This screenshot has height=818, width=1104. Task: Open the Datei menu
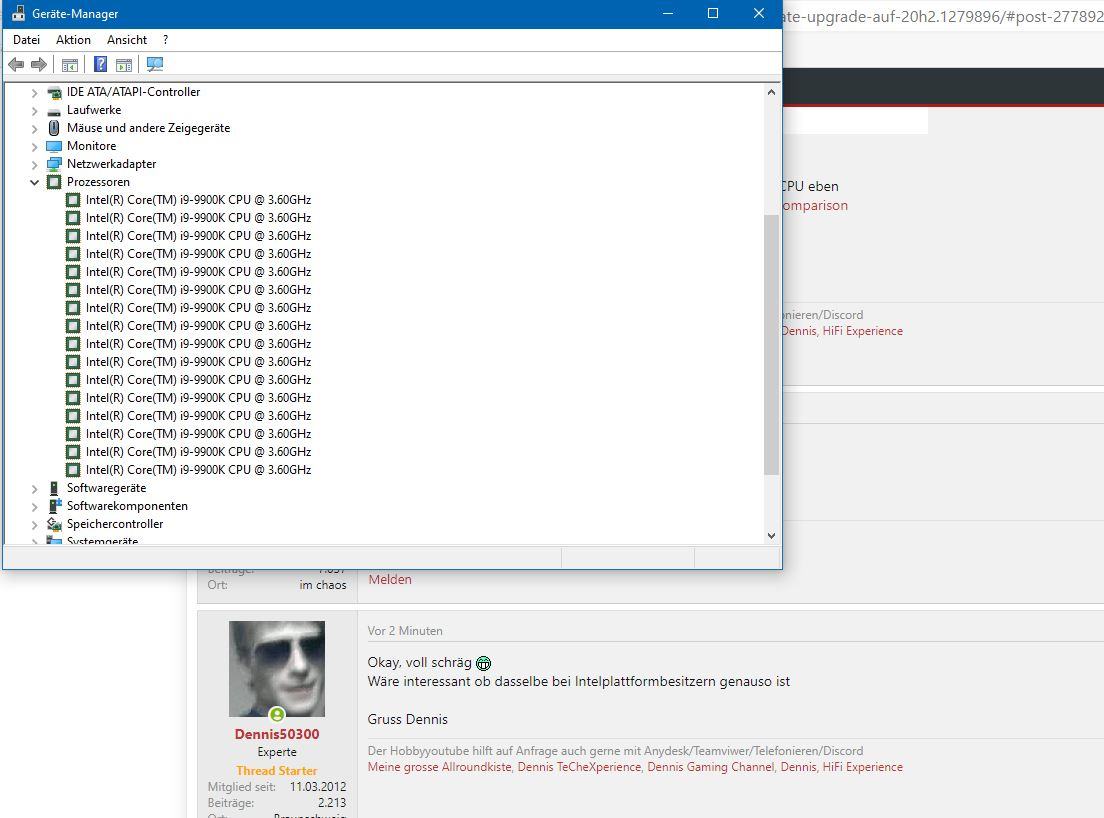click(27, 40)
